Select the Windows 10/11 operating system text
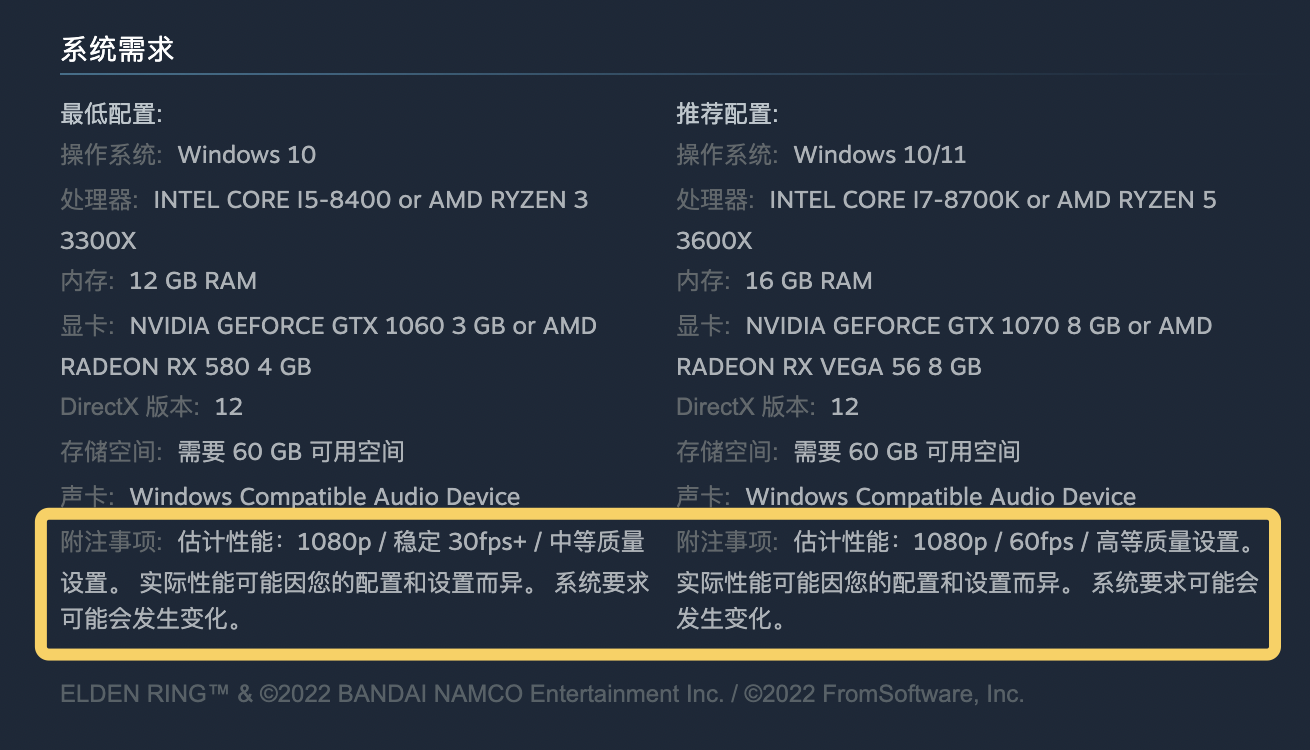The width and height of the screenshot is (1310, 750). tap(879, 155)
